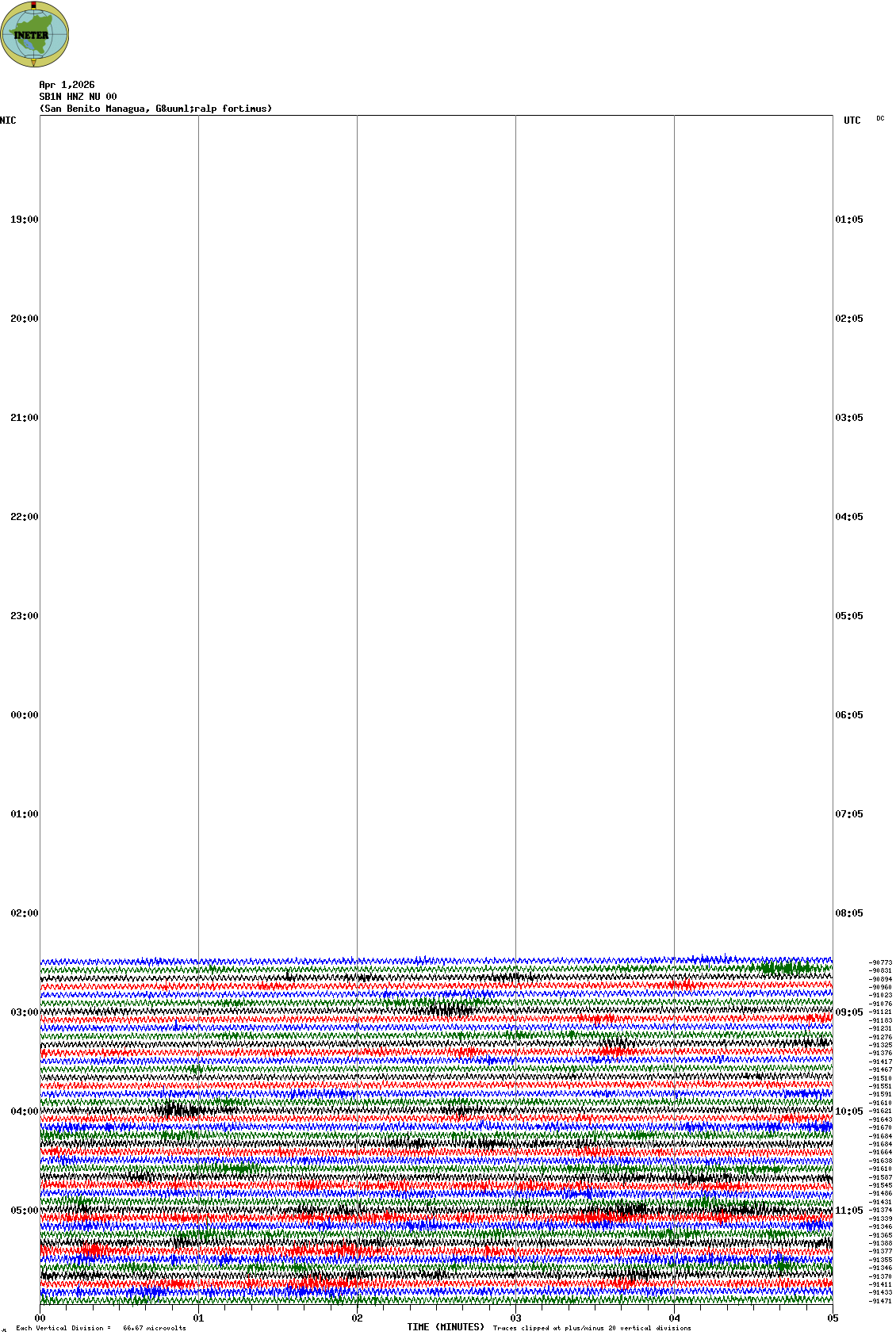Click the 05:00 local time marker
The height and width of the screenshot is (1339, 896).
click(x=24, y=1211)
